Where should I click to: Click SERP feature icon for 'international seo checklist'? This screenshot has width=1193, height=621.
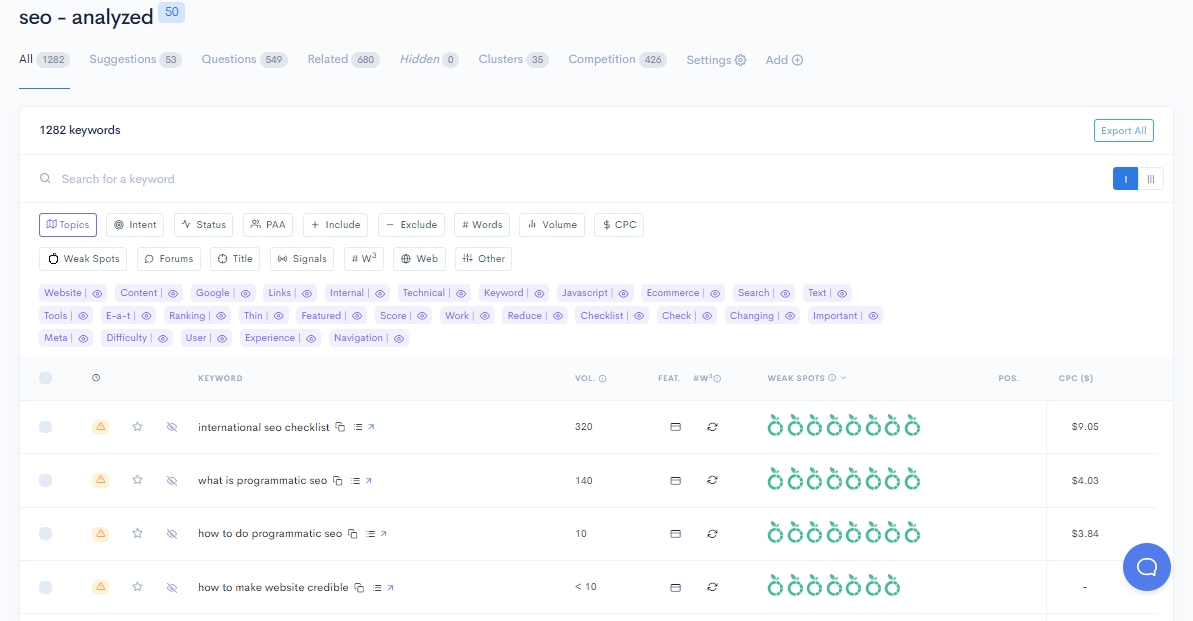675,427
